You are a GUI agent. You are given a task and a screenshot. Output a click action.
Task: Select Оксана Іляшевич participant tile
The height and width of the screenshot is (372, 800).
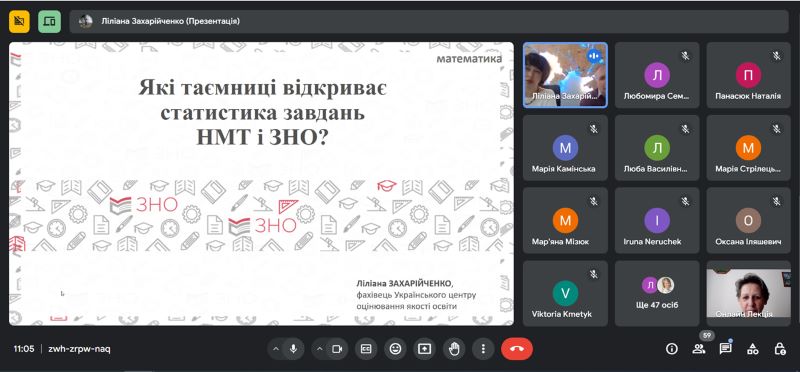click(748, 220)
